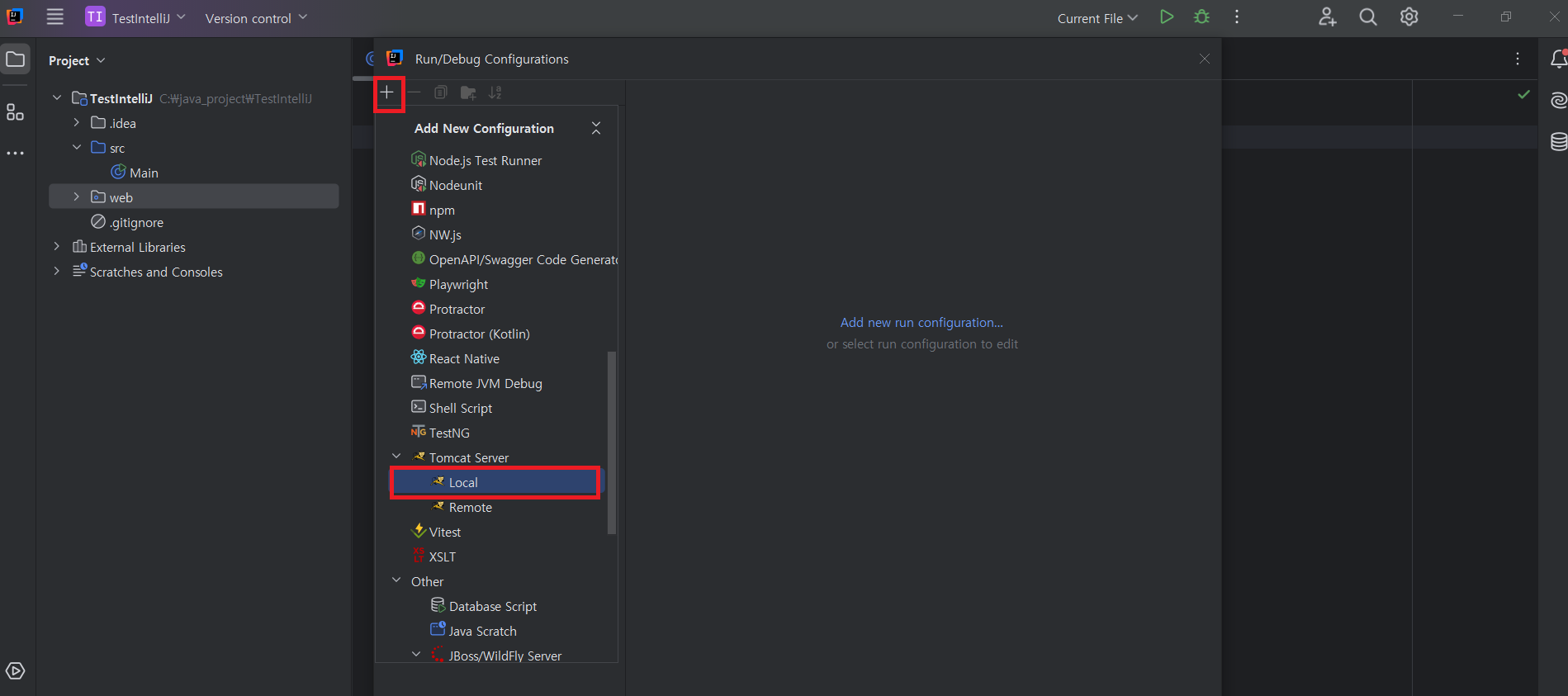1568x696 pixels.
Task: Collapse the Other group
Action: point(396,580)
